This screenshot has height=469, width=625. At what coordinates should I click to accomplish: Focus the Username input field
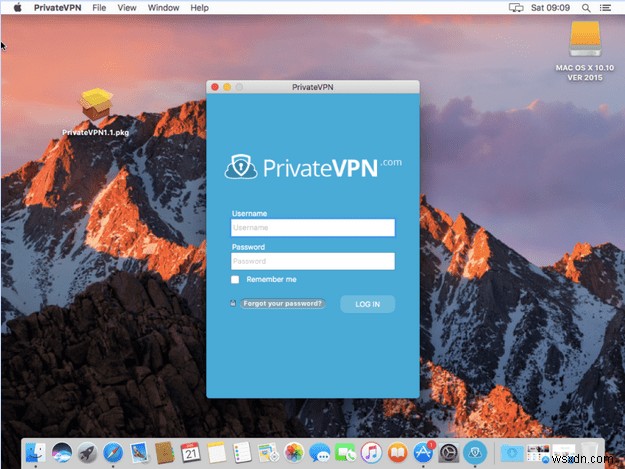pyautogui.click(x=313, y=228)
